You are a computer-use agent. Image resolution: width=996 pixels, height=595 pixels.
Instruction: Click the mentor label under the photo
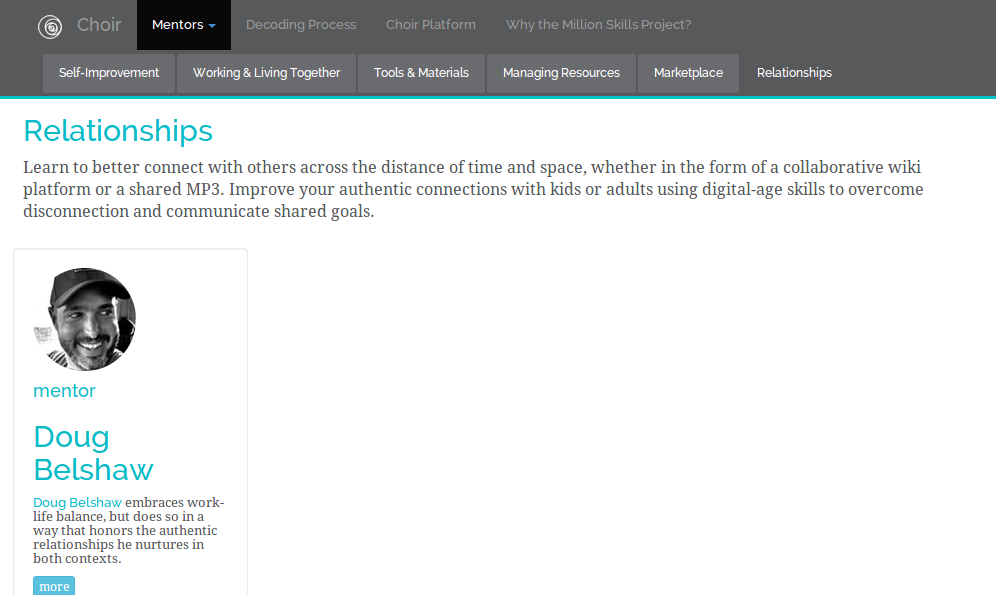coord(64,391)
